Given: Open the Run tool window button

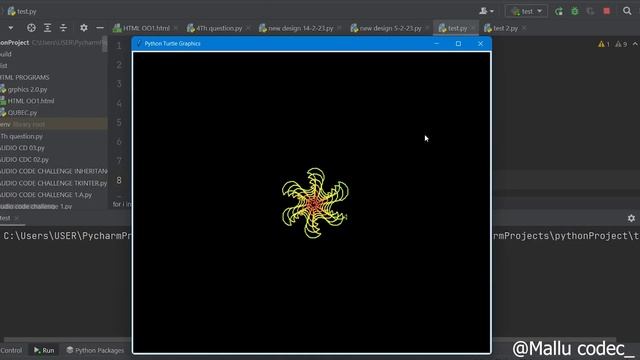Looking at the screenshot, I should [44, 350].
